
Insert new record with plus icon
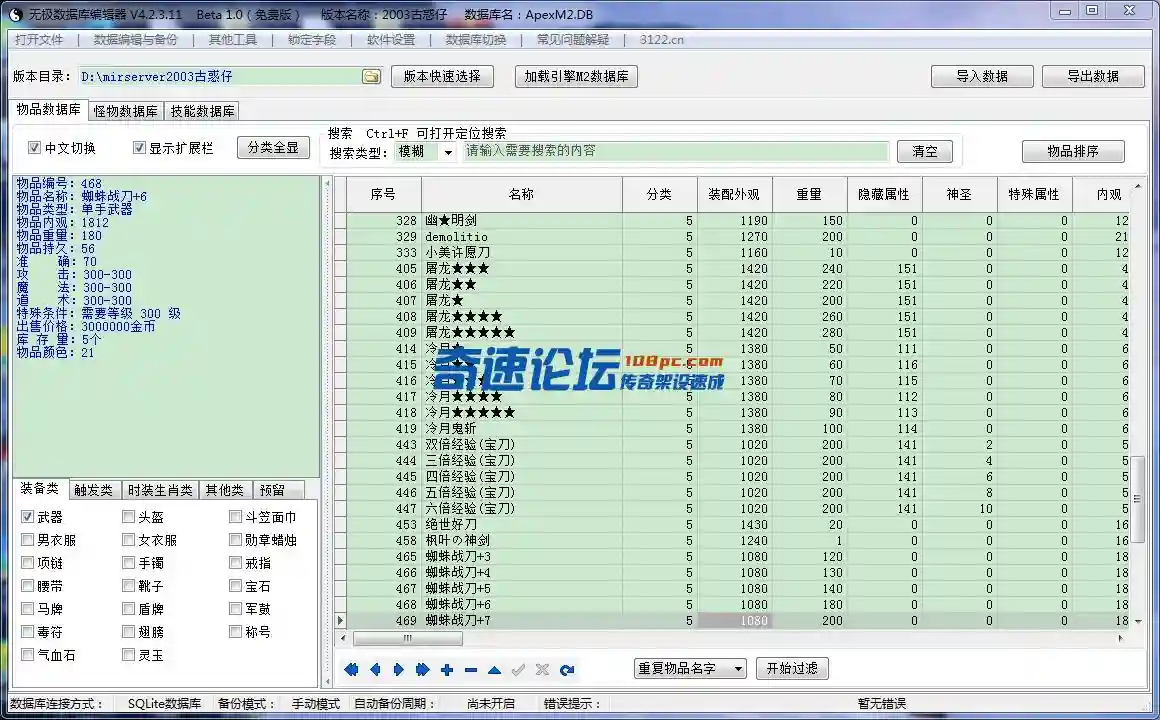[447, 670]
